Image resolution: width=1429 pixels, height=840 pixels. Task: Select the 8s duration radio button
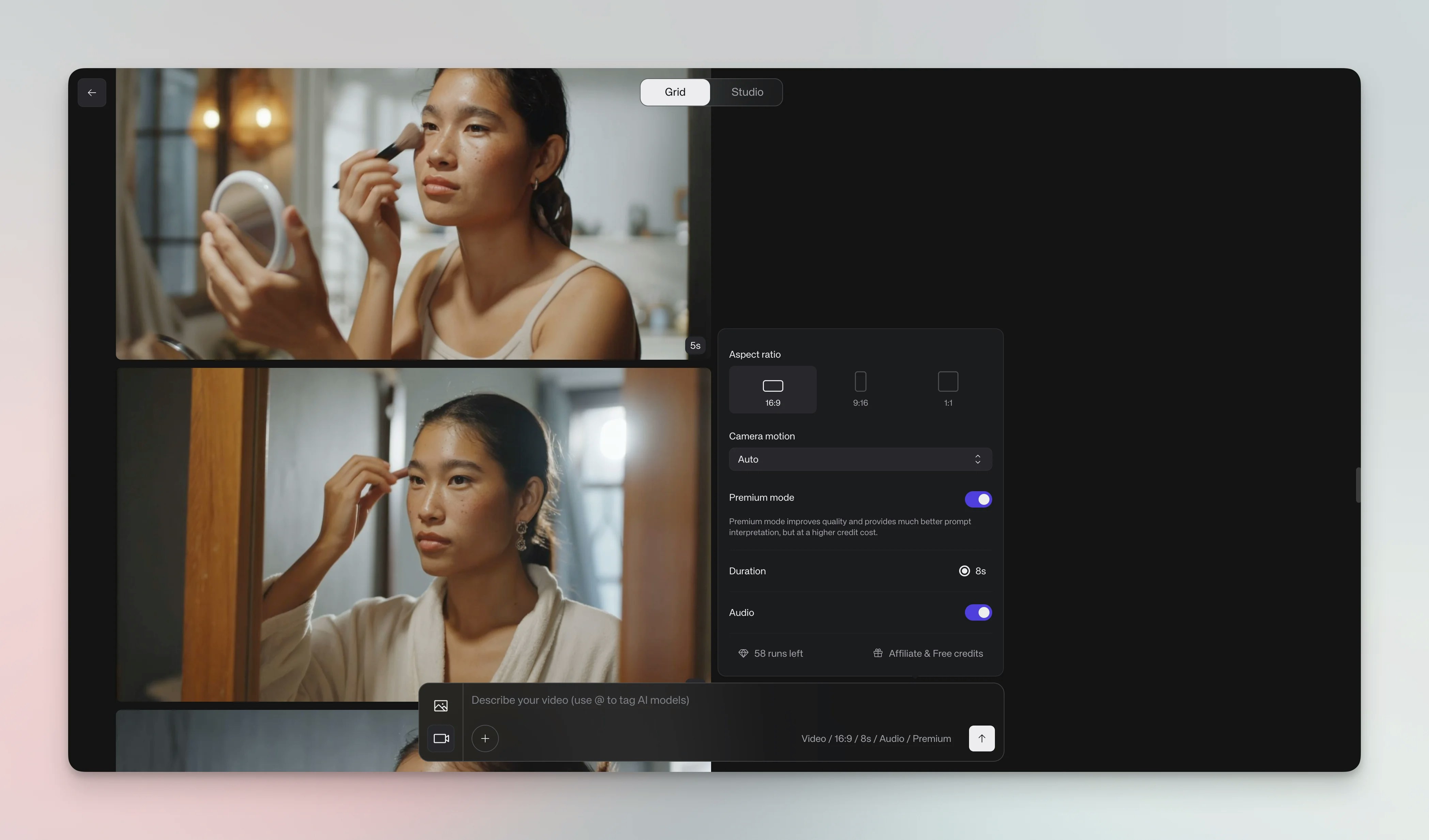coord(964,571)
